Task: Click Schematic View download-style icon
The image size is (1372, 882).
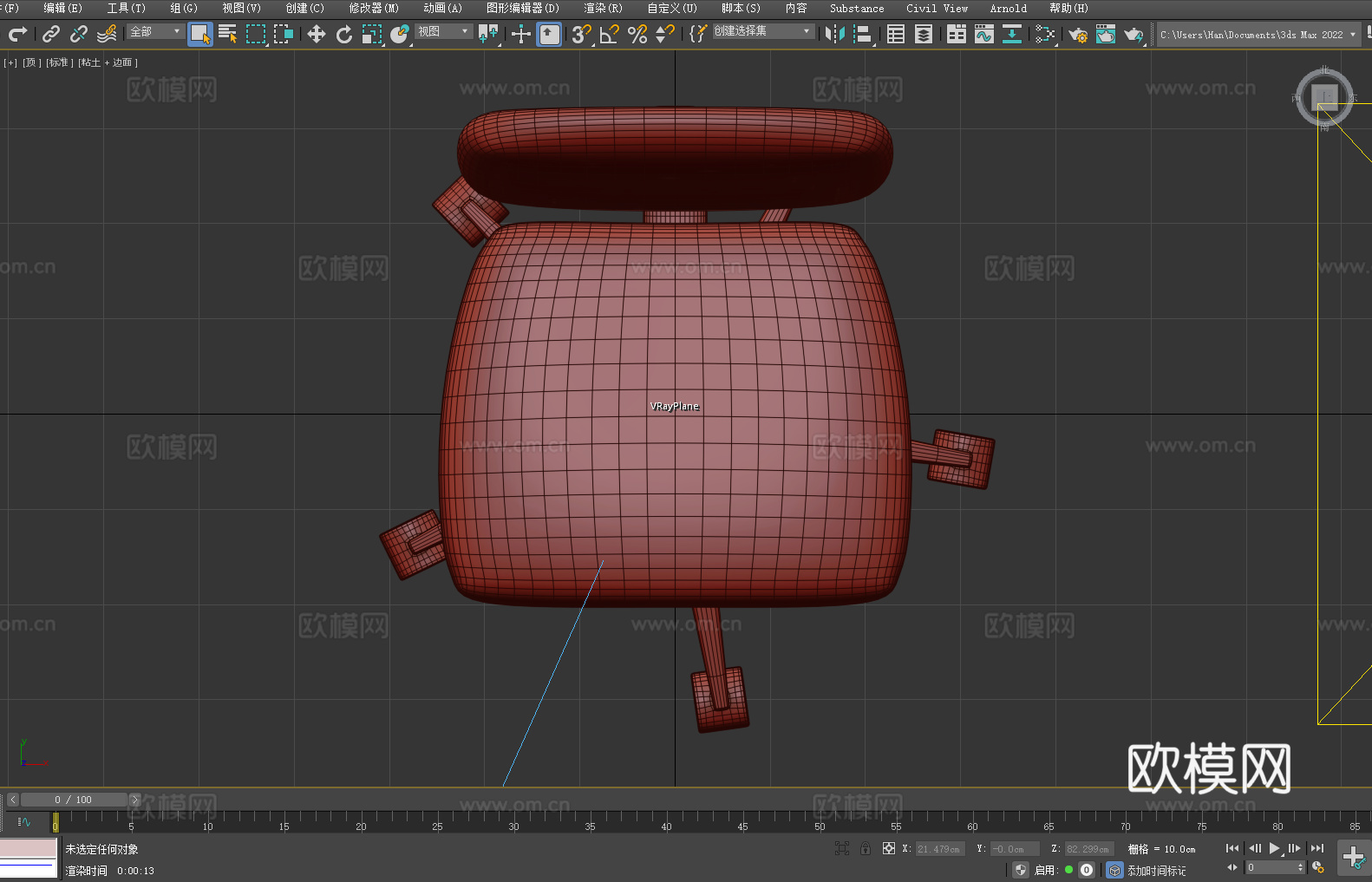Action: tap(1012, 34)
